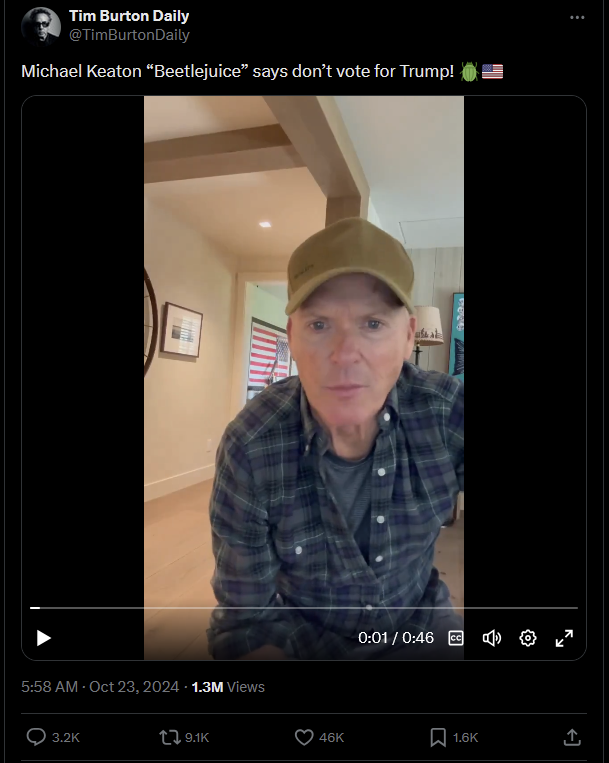Screen dimensions: 609x763
Task: Click the video frame of man in cap
Action: click(304, 350)
